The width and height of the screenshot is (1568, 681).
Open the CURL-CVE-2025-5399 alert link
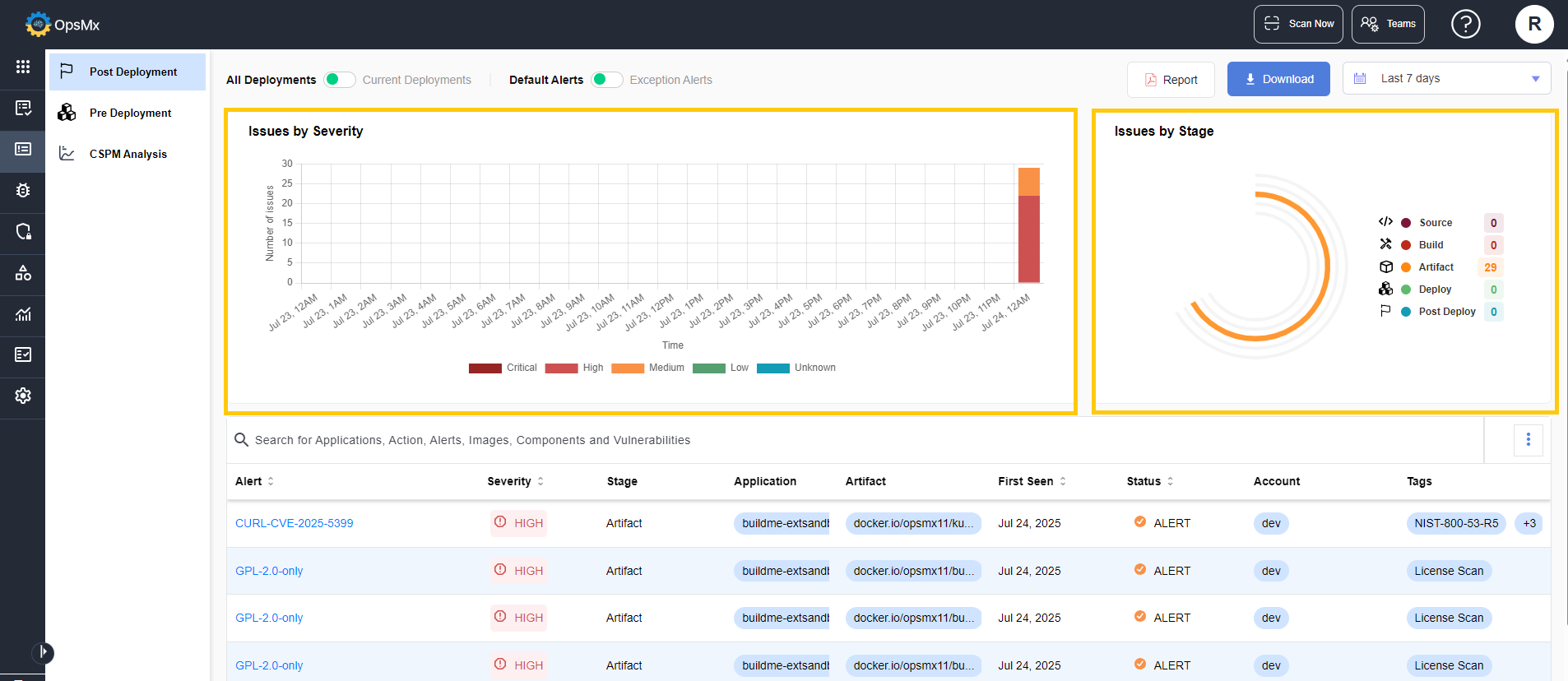coord(294,523)
